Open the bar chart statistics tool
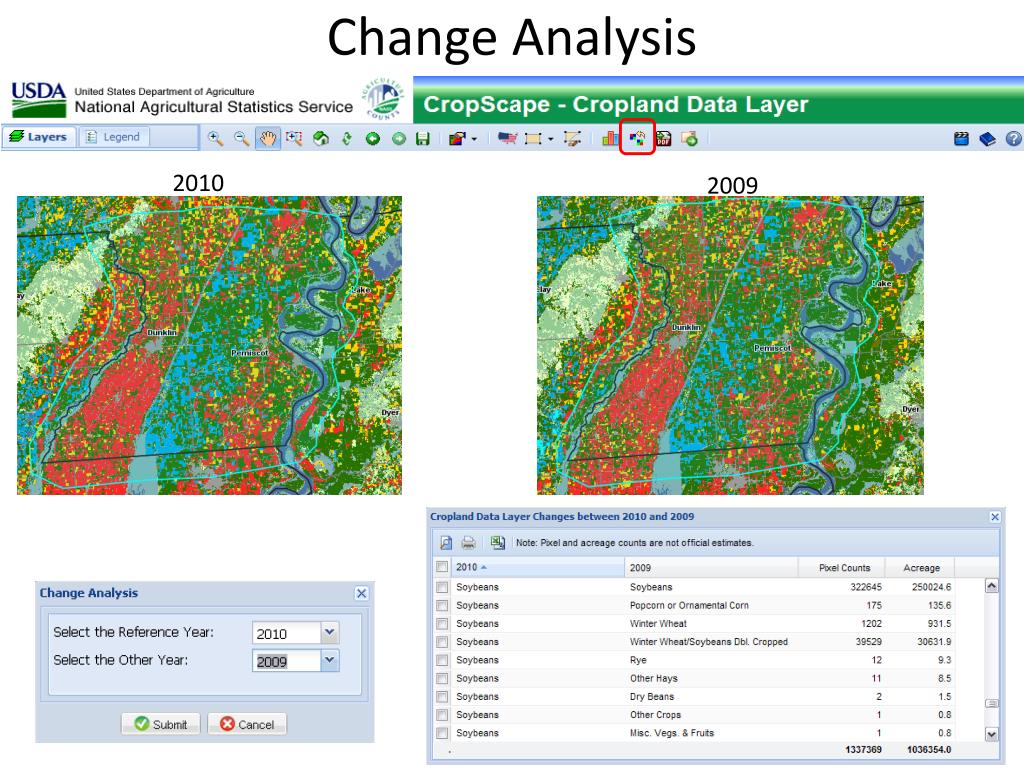 tap(610, 138)
